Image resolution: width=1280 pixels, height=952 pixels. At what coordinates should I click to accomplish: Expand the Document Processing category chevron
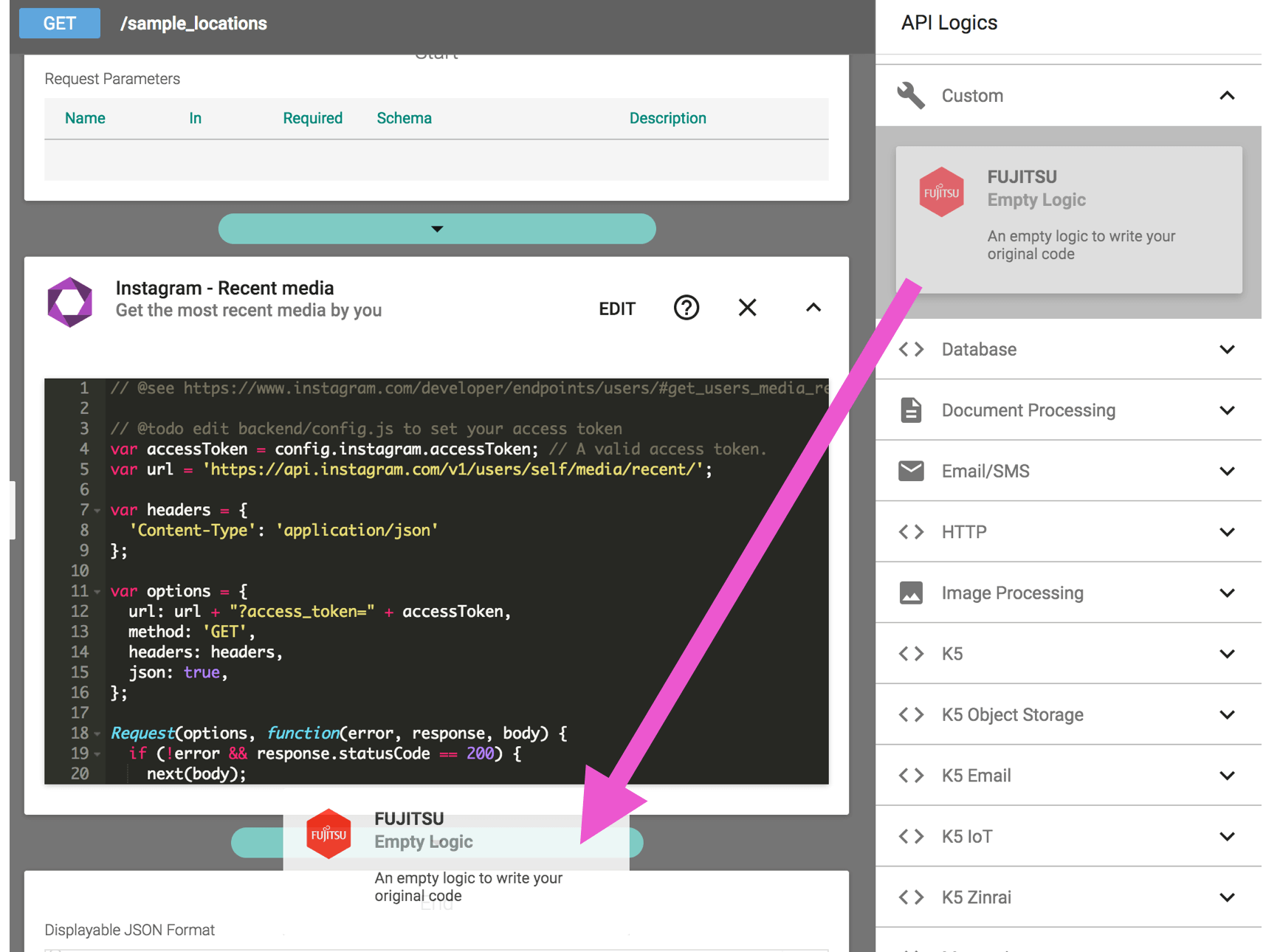click(x=1227, y=410)
